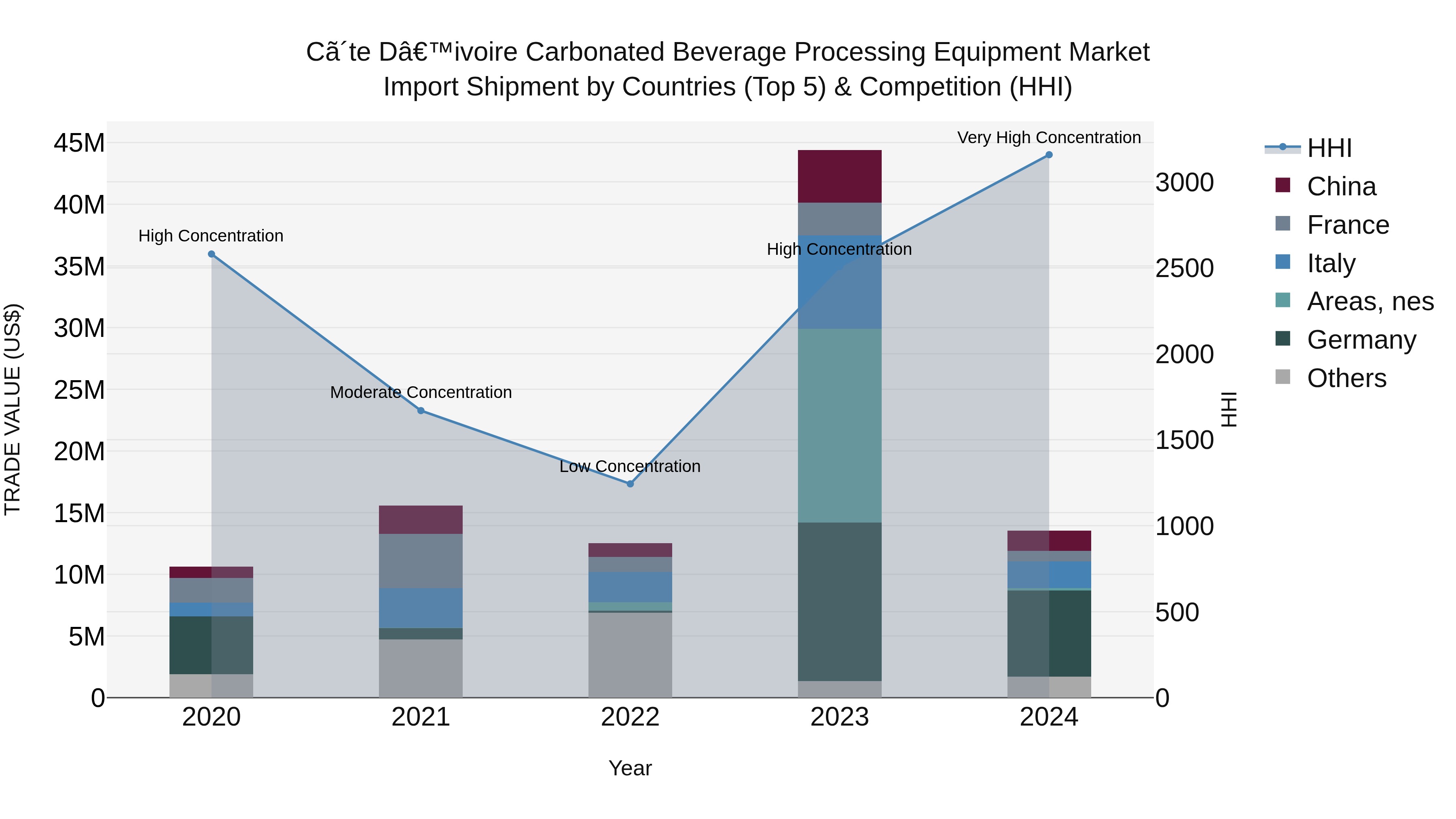Click the 25M tick on the left axis
1456x819 pixels.
pos(79,390)
